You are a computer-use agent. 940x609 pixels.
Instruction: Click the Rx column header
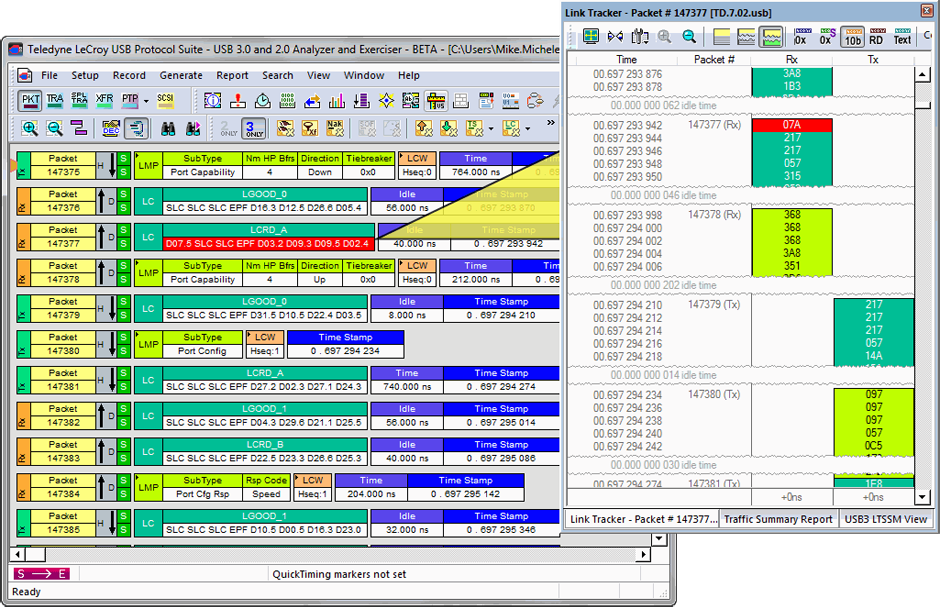pyautogui.click(x=792, y=59)
